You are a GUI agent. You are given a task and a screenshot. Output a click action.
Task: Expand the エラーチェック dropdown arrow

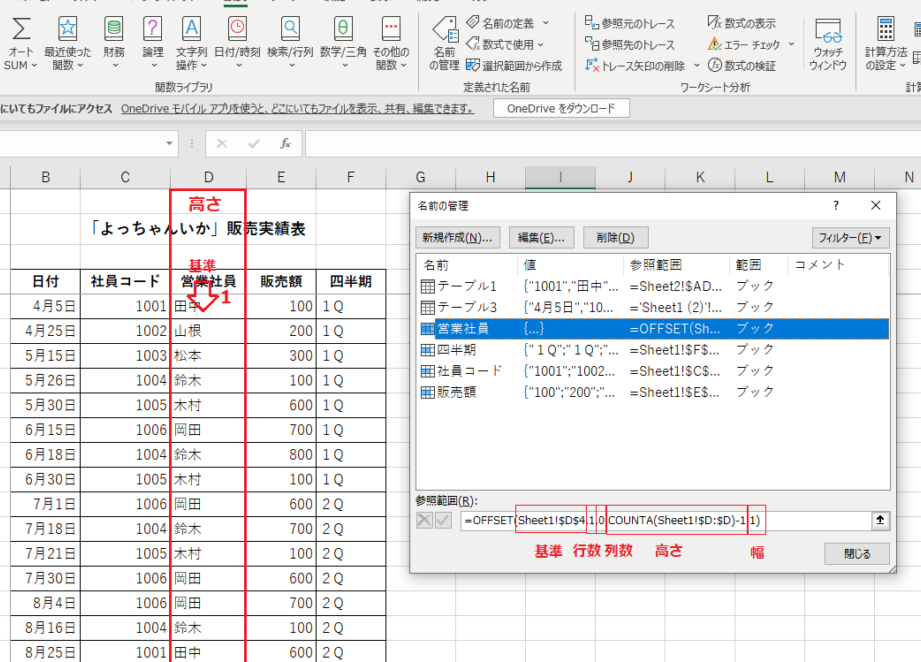(x=791, y=45)
